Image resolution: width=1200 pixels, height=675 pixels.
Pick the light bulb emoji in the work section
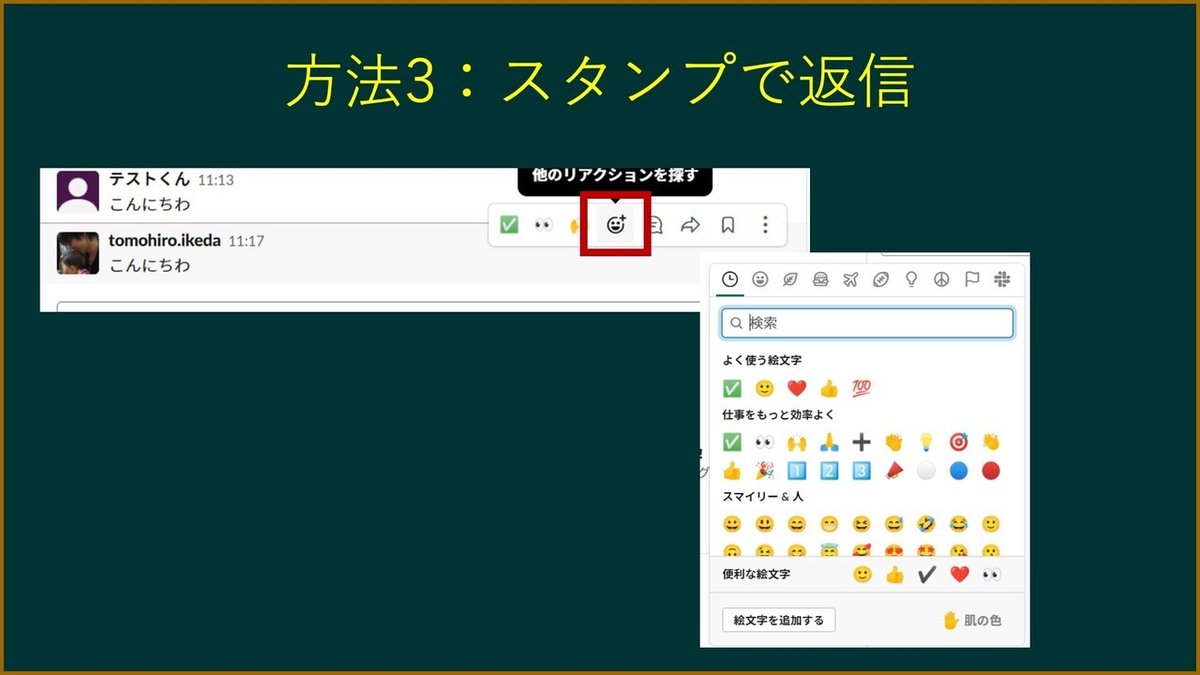tap(925, 442)
